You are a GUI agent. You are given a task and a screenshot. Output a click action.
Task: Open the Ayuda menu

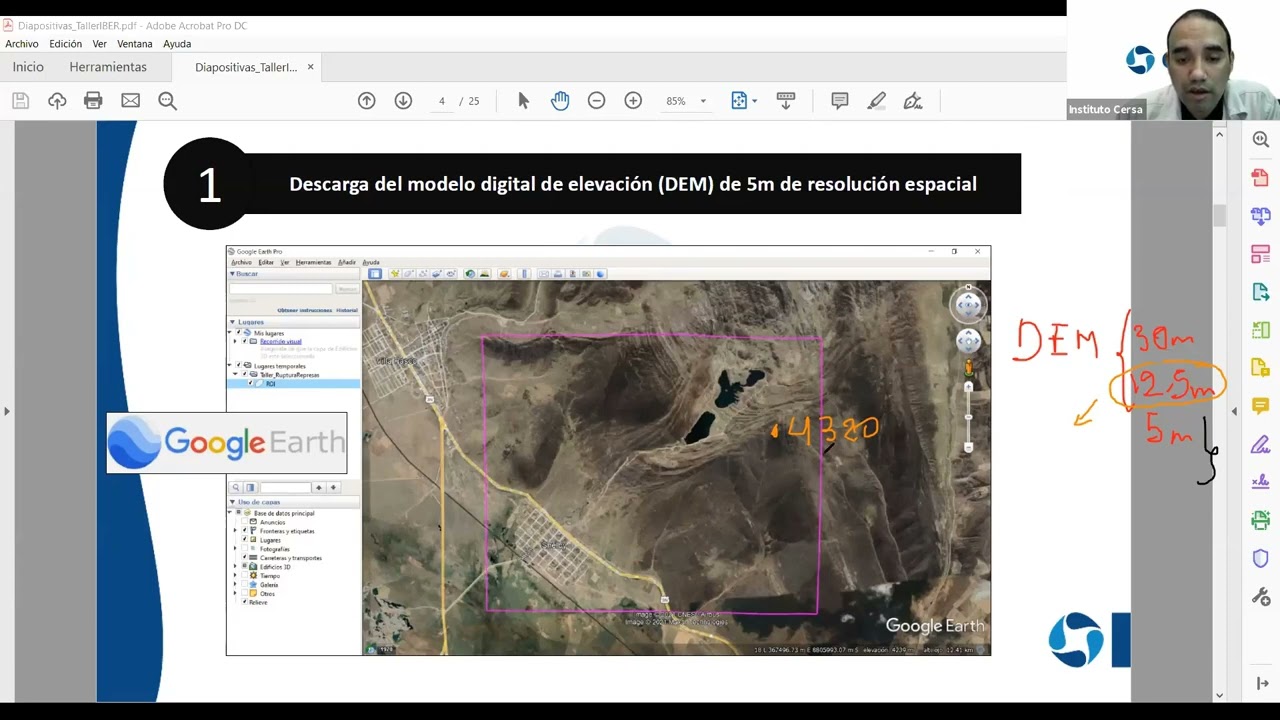pyautogui.click(x=177, y=44)
